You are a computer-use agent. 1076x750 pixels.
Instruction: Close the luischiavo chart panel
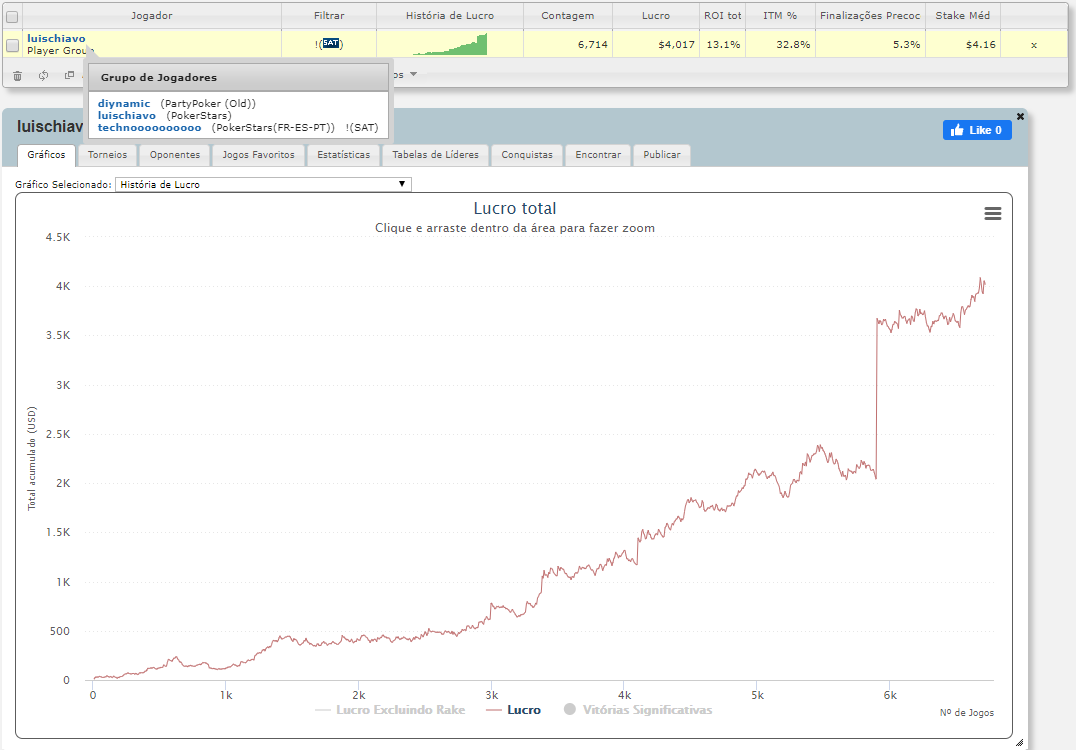[x=1020, y=116]
